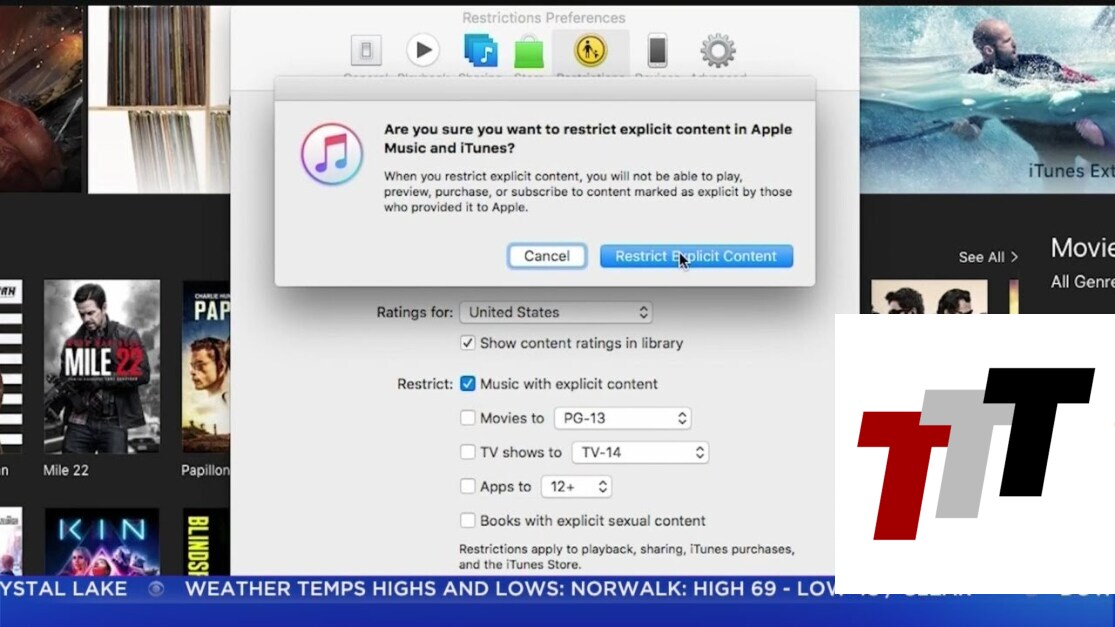Uncheck Music with explicit content

pyautogui.click(x=467, y=384)
